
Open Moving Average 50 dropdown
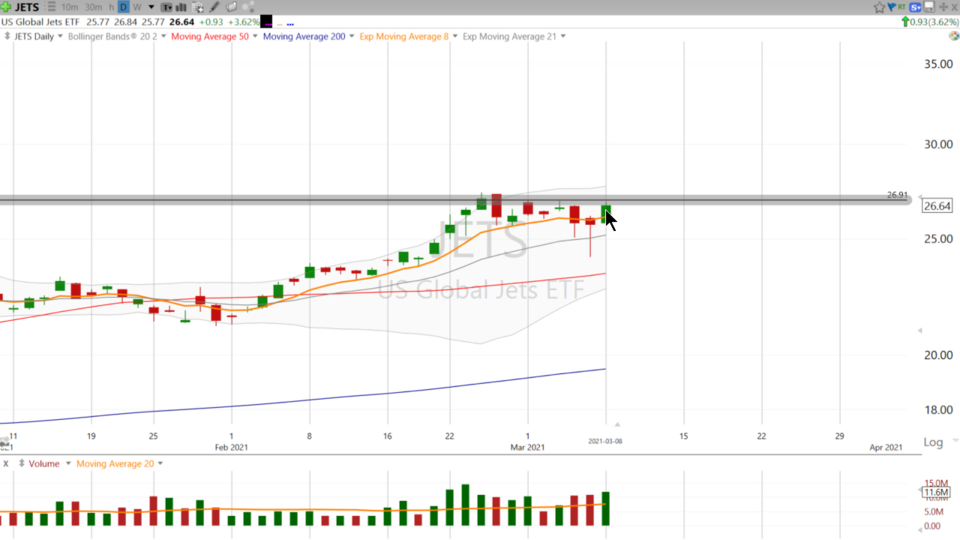(x=255, y=37)
